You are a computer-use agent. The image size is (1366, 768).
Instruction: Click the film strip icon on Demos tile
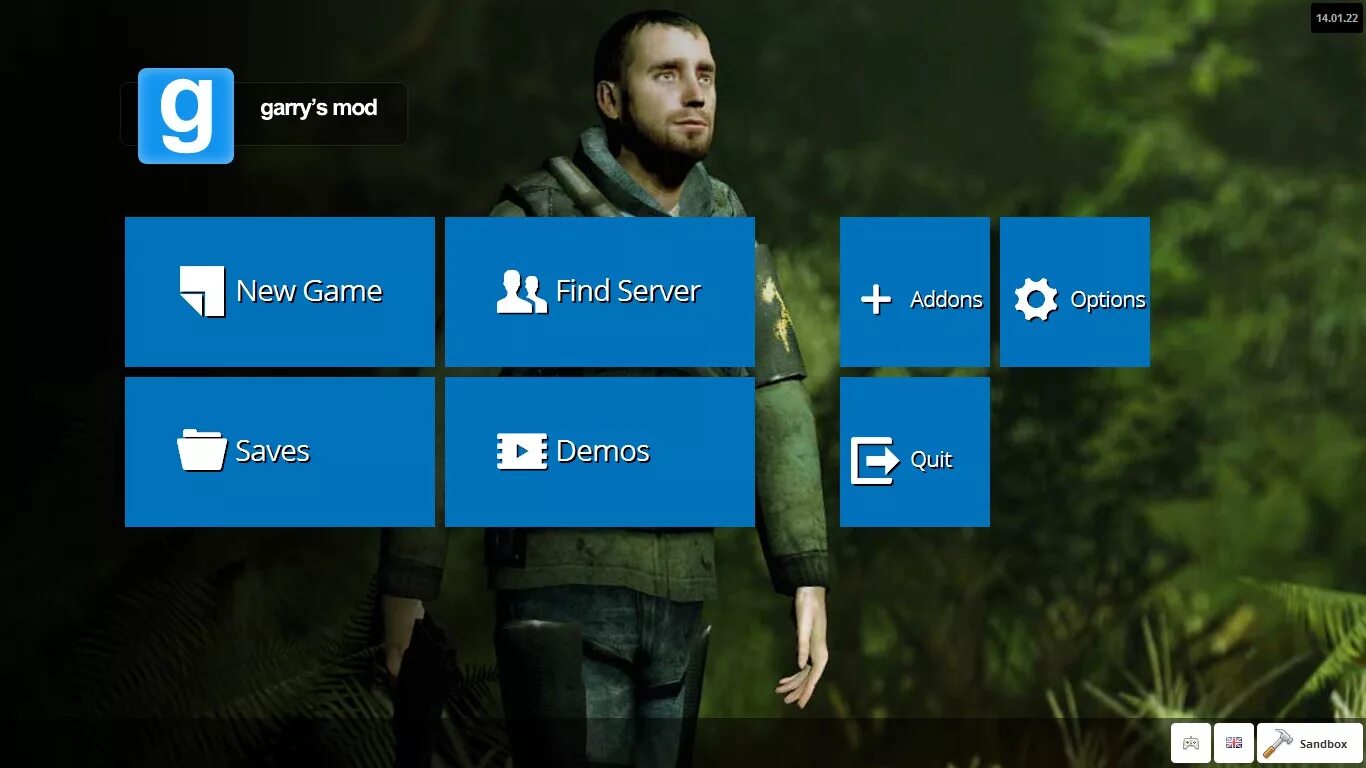click(520, 451)
